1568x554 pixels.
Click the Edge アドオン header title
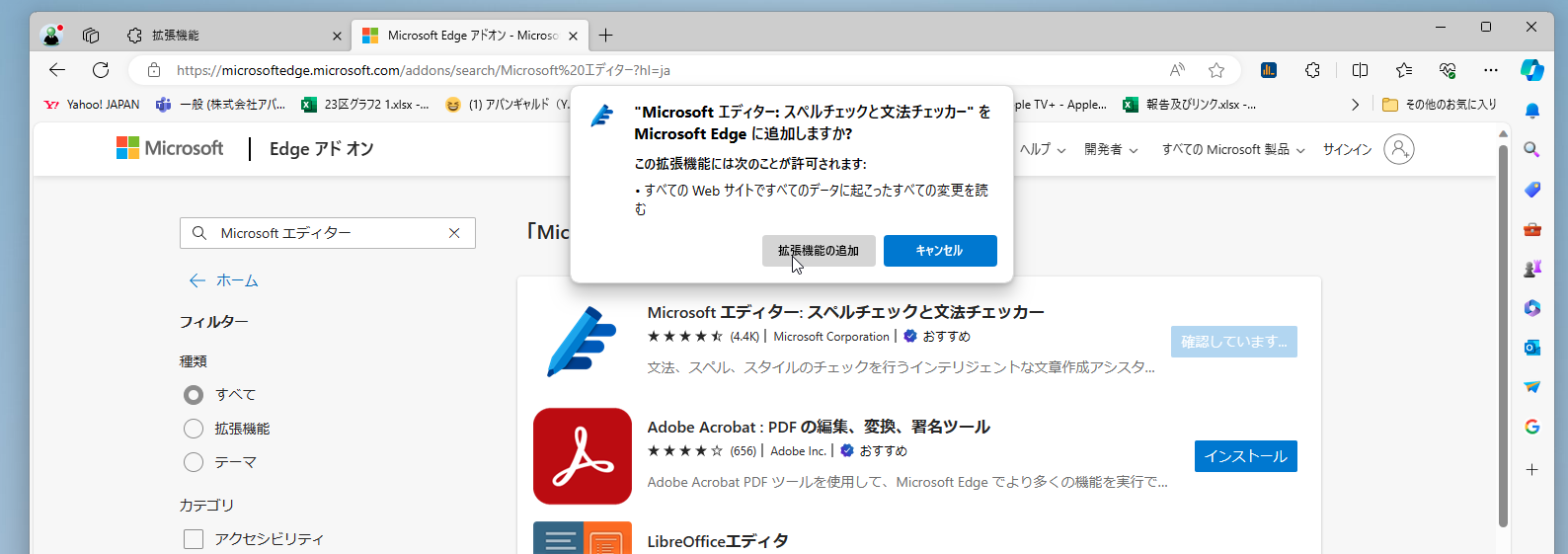coord(322,149)
